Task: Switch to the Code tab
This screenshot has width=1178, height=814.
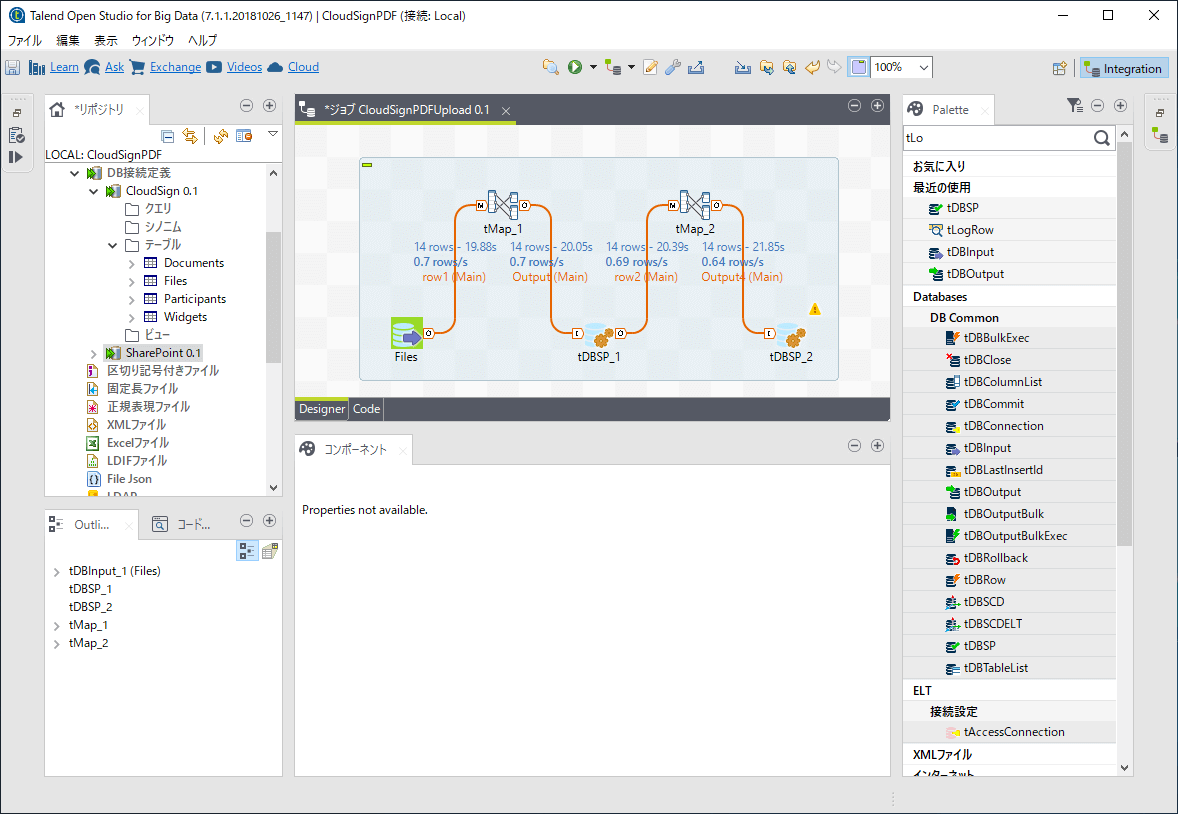Action: pyautogui.click(x=366, y=409)
